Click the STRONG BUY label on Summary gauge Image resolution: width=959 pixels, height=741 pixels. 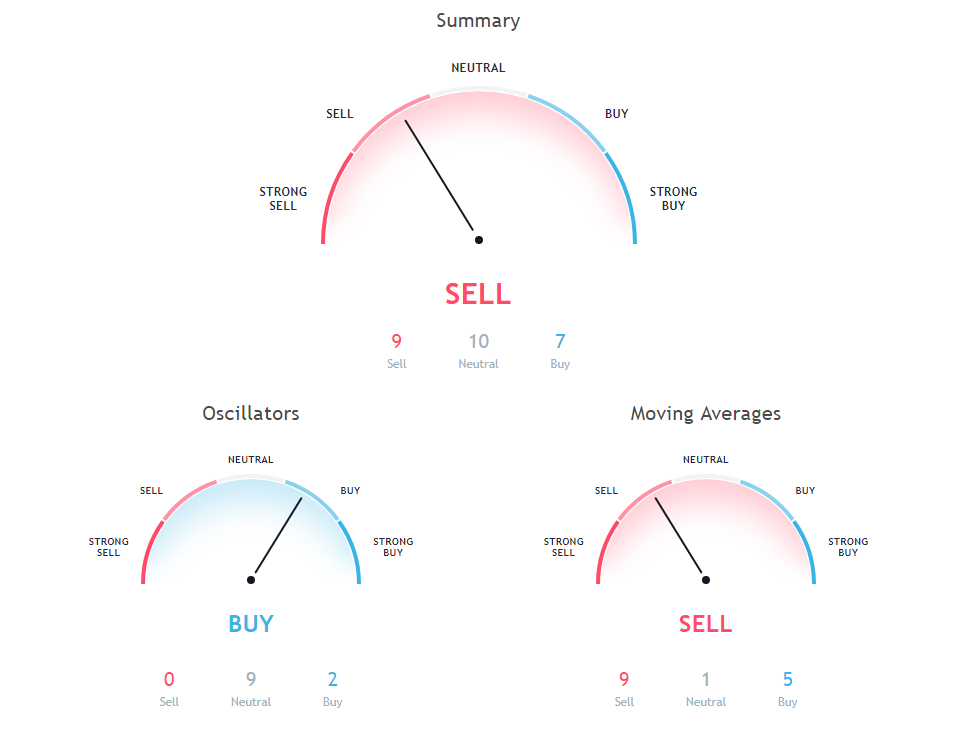673,198
